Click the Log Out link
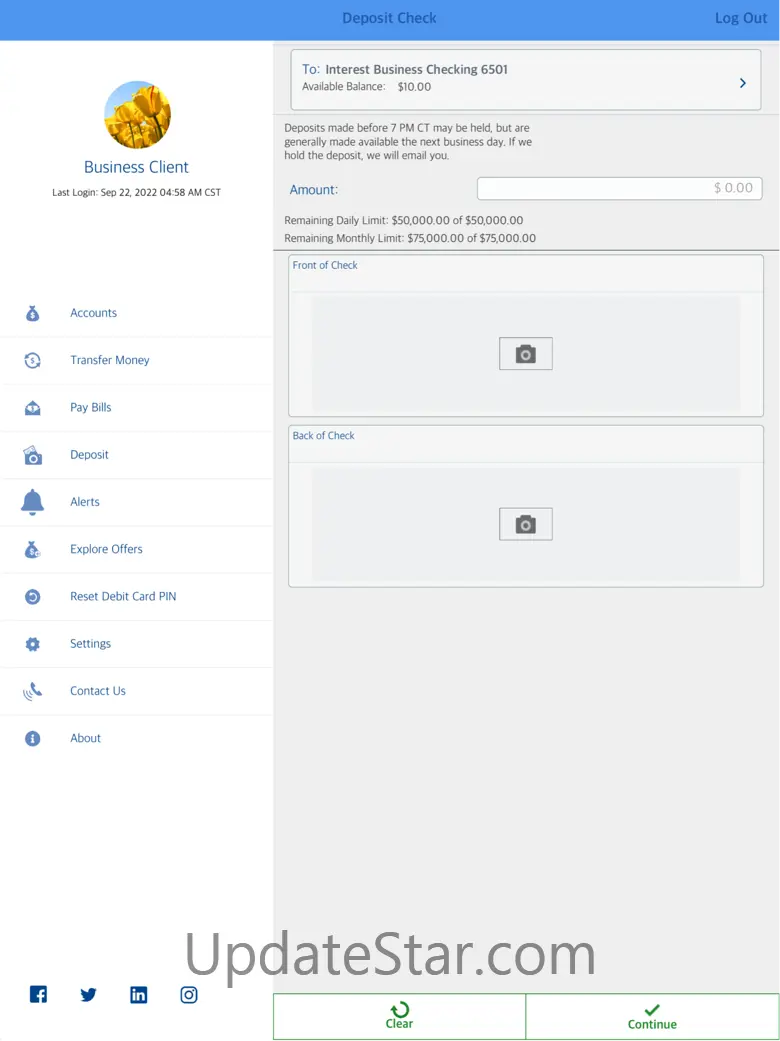The width and height of the screenshot is (780, 1041). pos(741,19)
